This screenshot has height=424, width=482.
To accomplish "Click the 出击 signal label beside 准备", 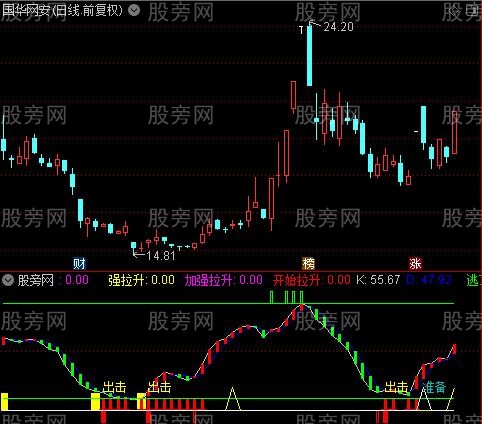I will [396, 387].
